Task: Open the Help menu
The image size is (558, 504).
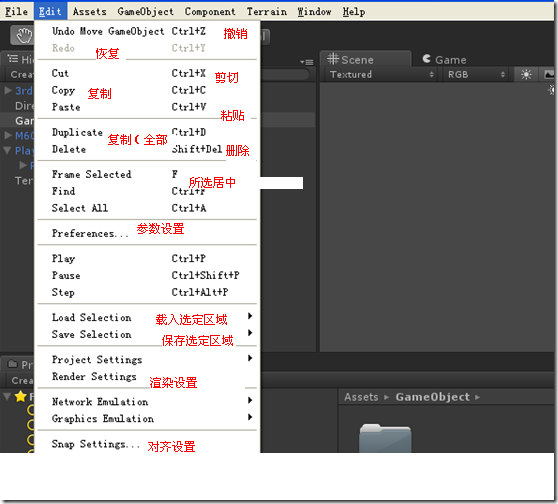Action: click(x=354, y=11)
